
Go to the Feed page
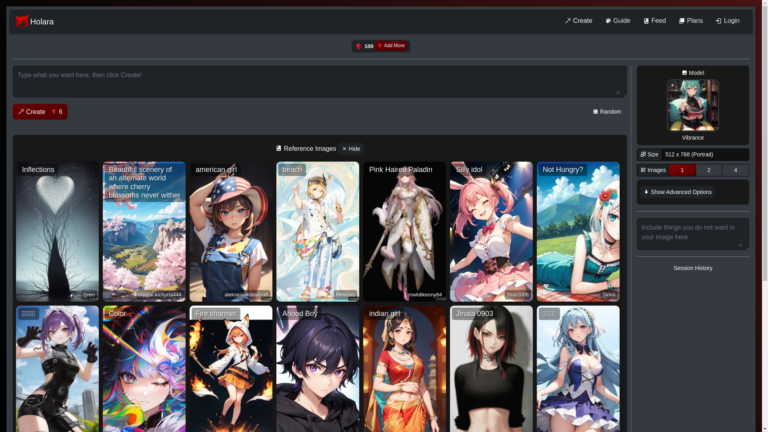point(654,21)
